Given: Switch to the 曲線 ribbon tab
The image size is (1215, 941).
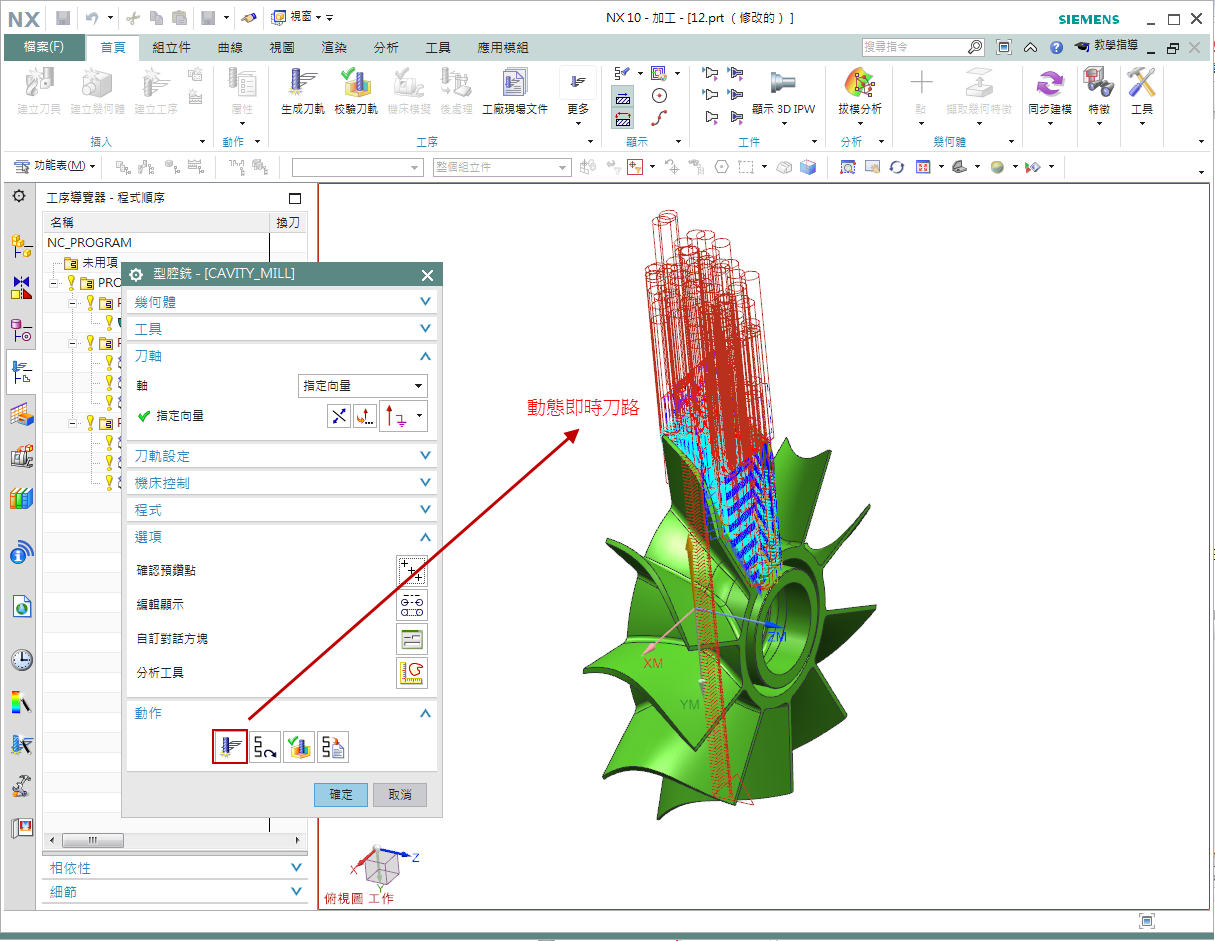Looking at the screenshot, I should tap(231, 47).
